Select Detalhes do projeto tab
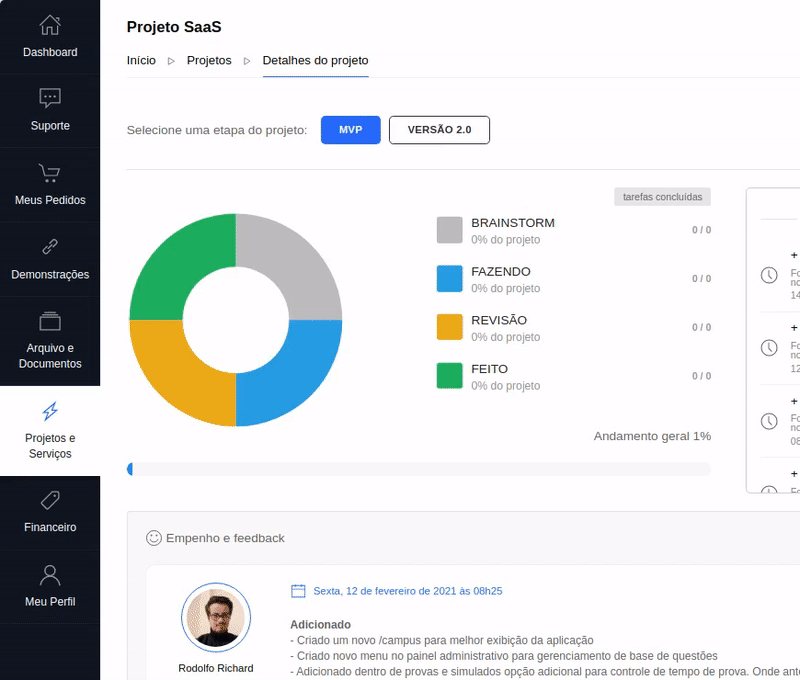This screenshot has height=680, width=800. pyautogui.click(x=315, y=60)
